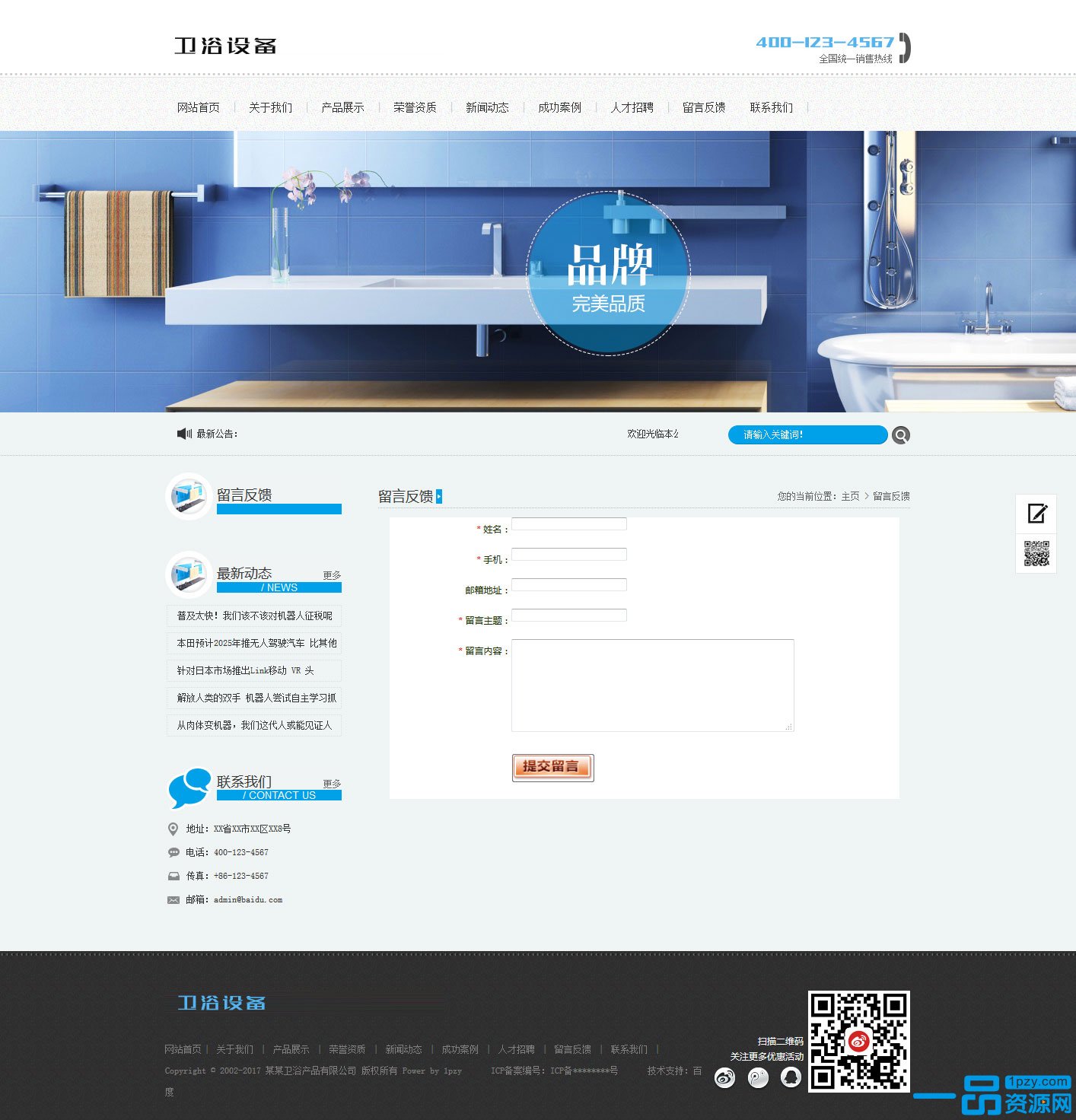Click the admin@baidu.com email text
Viewport: 1076px width, 1120px height.
click(x=248, y=899)
